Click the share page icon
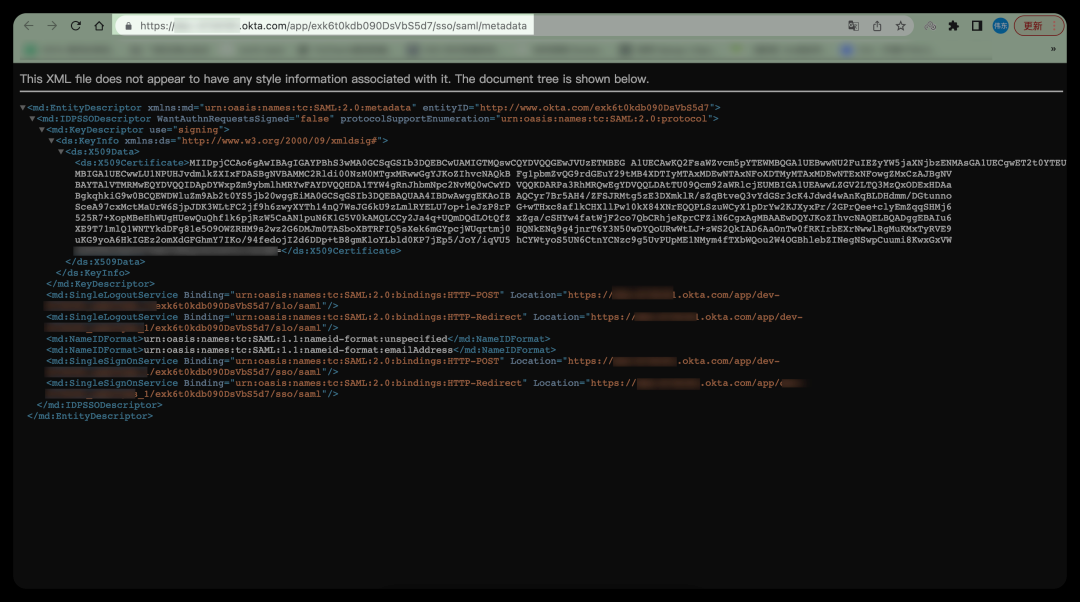This screenshot has width=1080, height=602. [x=877, y=26]
